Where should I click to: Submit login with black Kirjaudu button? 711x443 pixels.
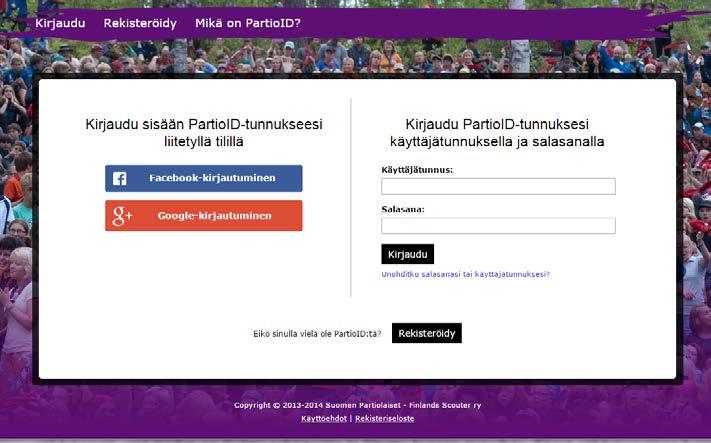click(x=407, y=254)
